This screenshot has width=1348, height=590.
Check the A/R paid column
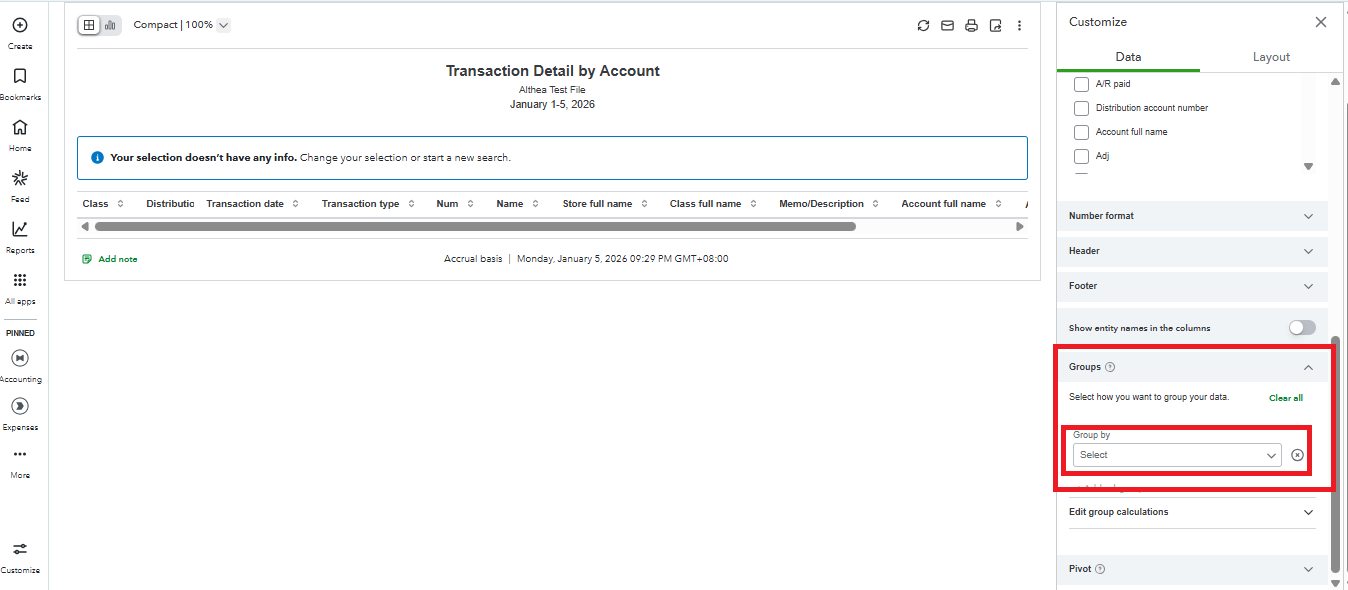(x=1081, y=84)
